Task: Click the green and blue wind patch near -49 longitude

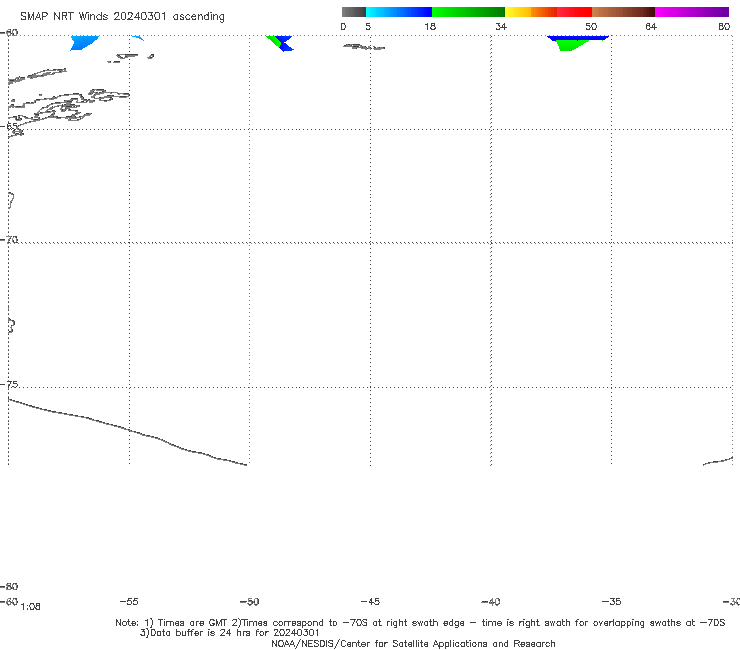Action: 280,43
